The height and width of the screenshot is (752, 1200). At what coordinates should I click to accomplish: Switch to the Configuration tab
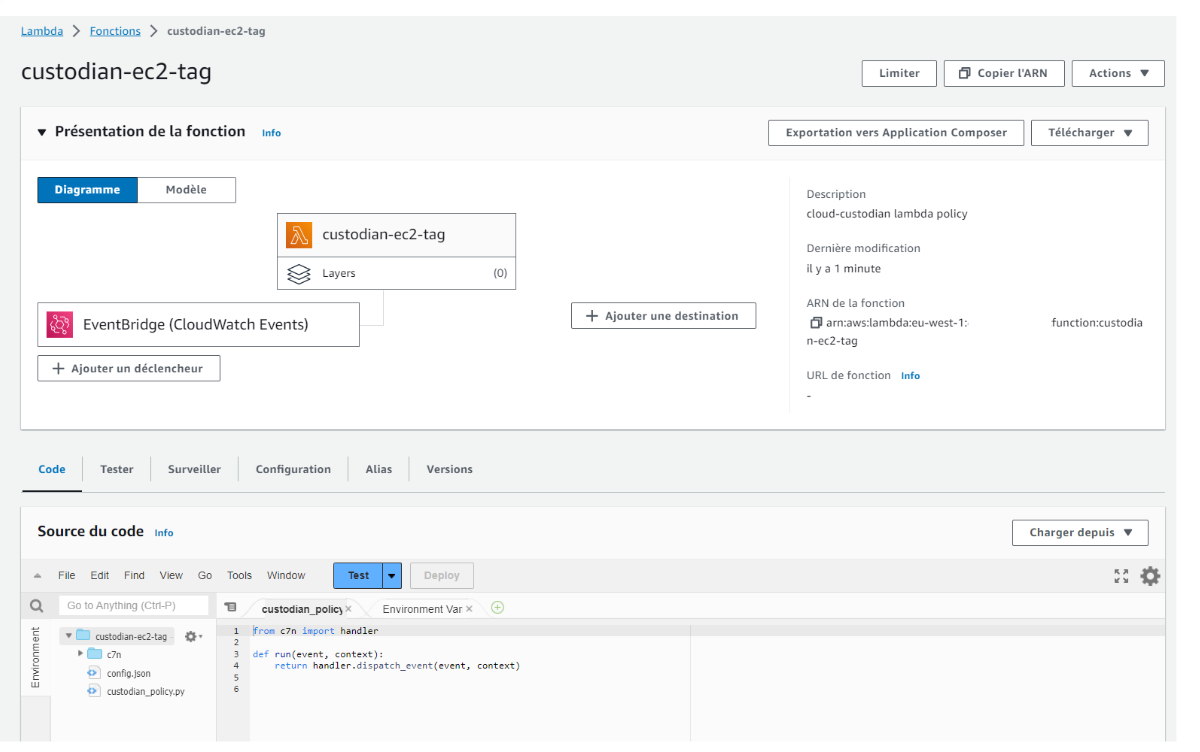[x=293, y=469]
